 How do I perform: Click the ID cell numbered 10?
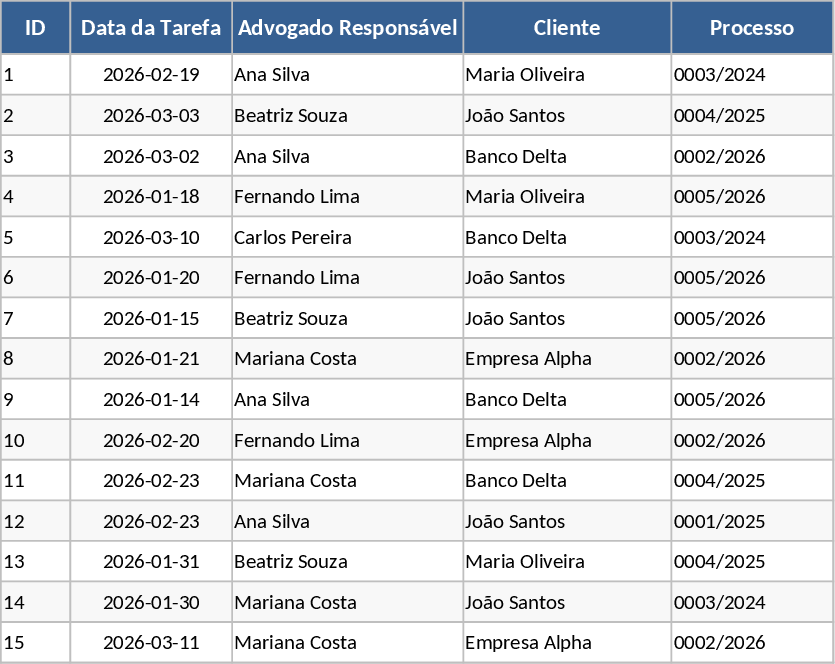[35, 441]
